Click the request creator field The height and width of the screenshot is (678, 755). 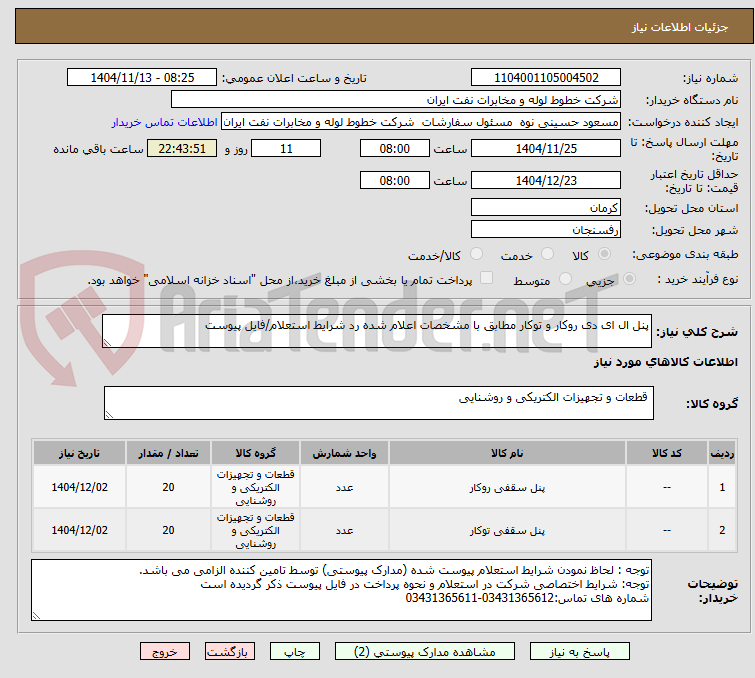[421, 122]
